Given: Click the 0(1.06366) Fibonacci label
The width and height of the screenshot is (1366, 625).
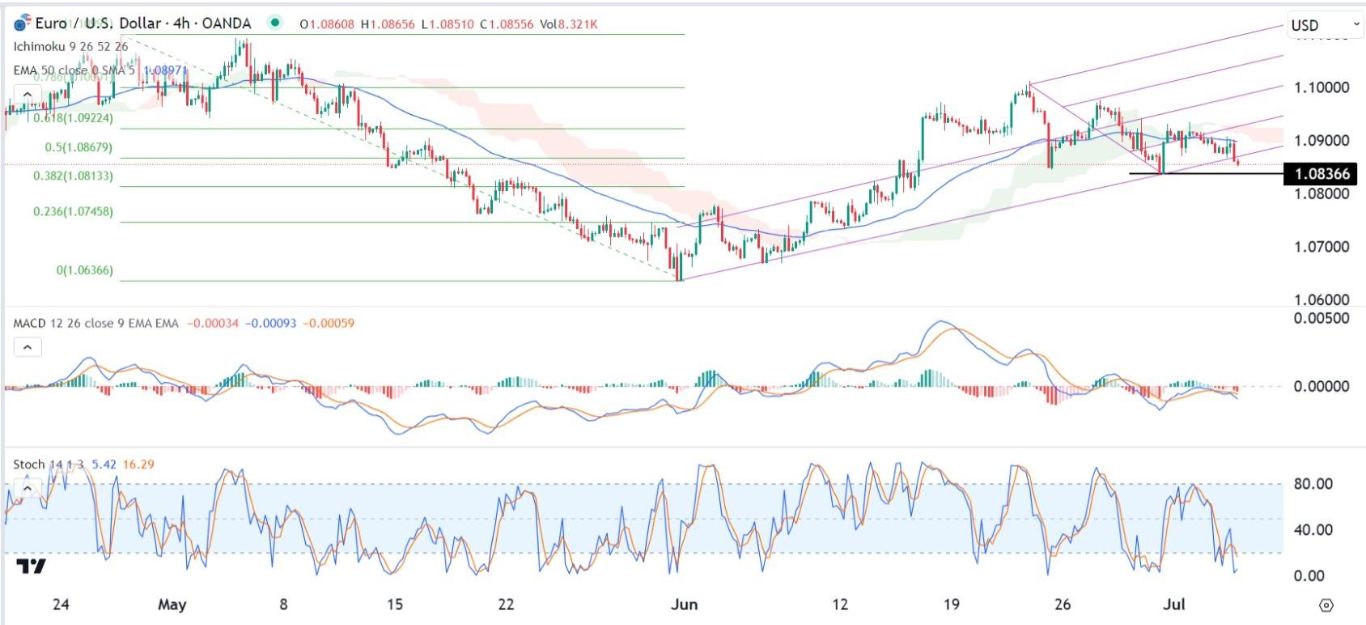Looking at the screenshot, I should pyautogui.click(x=86, y=270).
